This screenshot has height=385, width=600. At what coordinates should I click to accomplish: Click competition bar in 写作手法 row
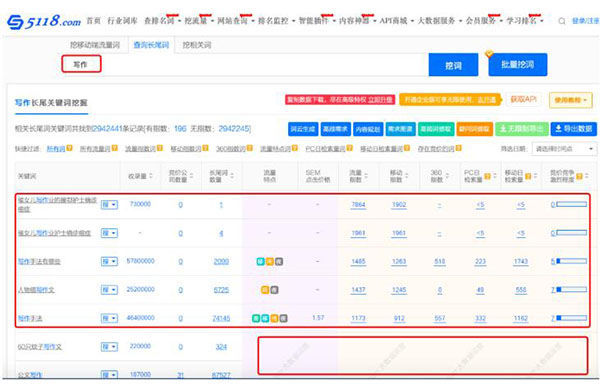(571, 318)
